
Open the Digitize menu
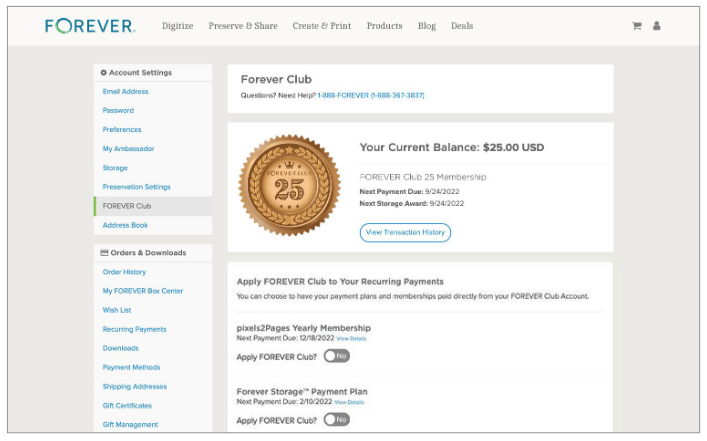point(178,26)
